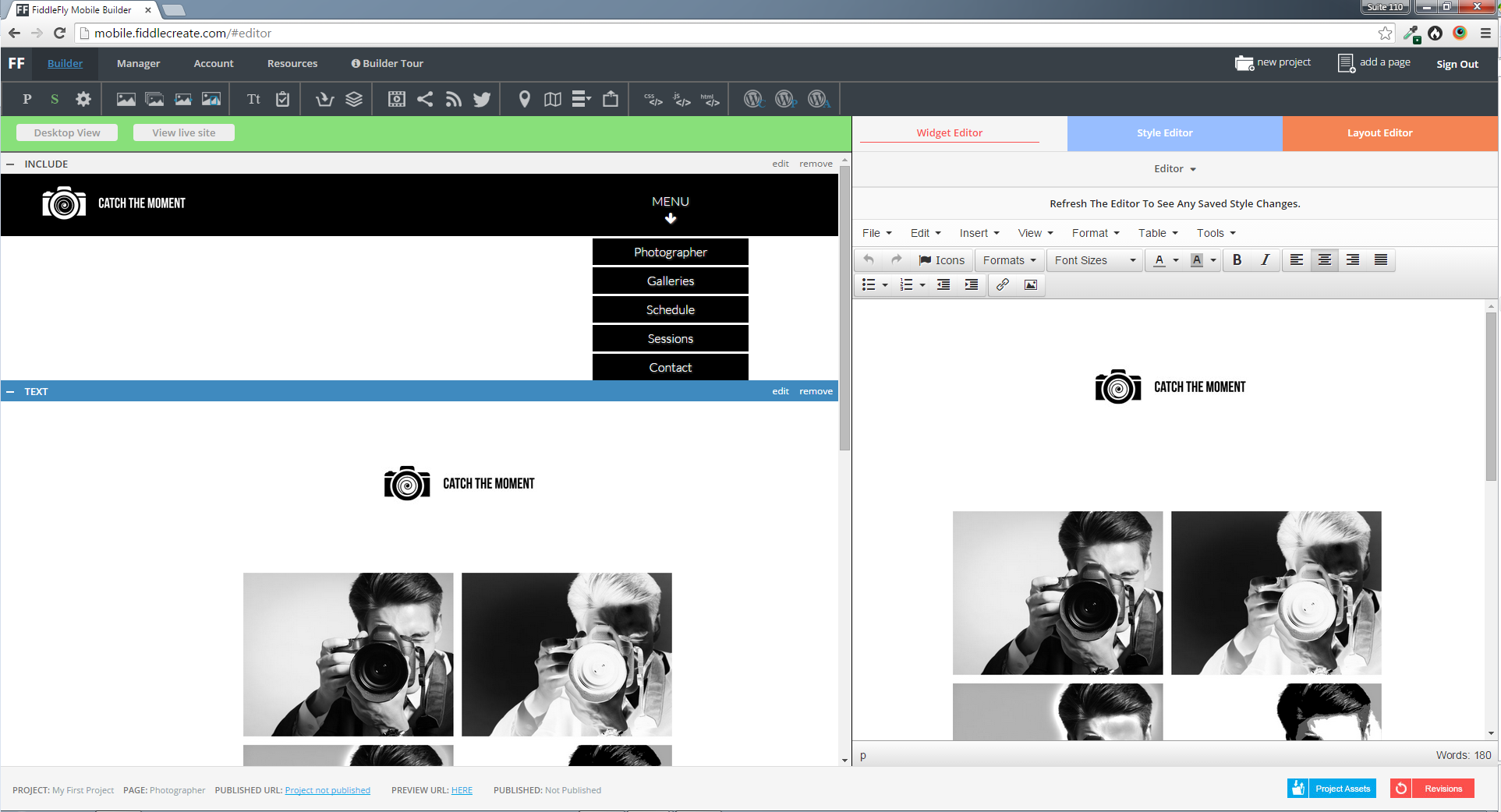Select the text widget Tt icon
The image size is (1501, 812).
(x=253, y=99)
